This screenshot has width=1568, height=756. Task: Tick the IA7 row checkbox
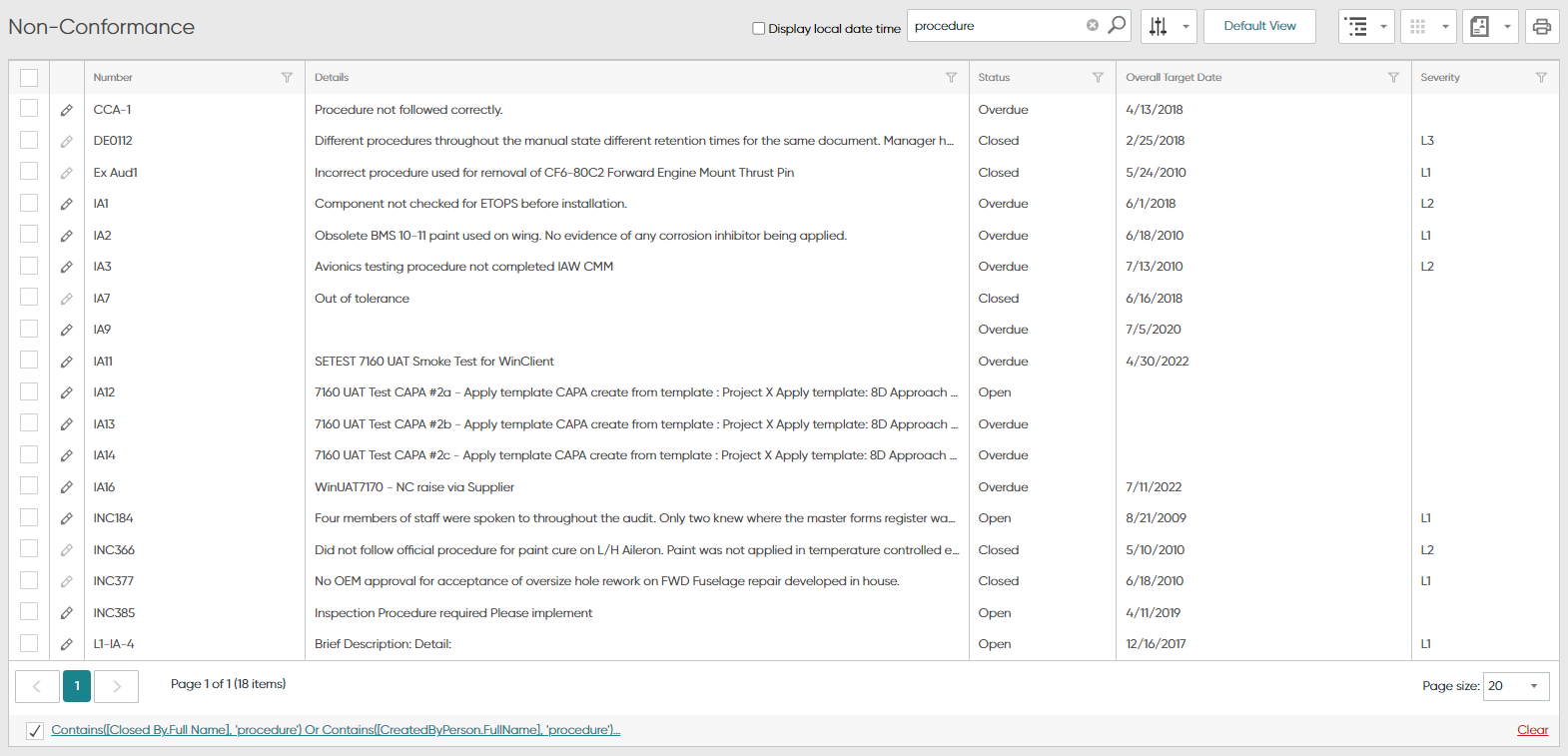29,298
